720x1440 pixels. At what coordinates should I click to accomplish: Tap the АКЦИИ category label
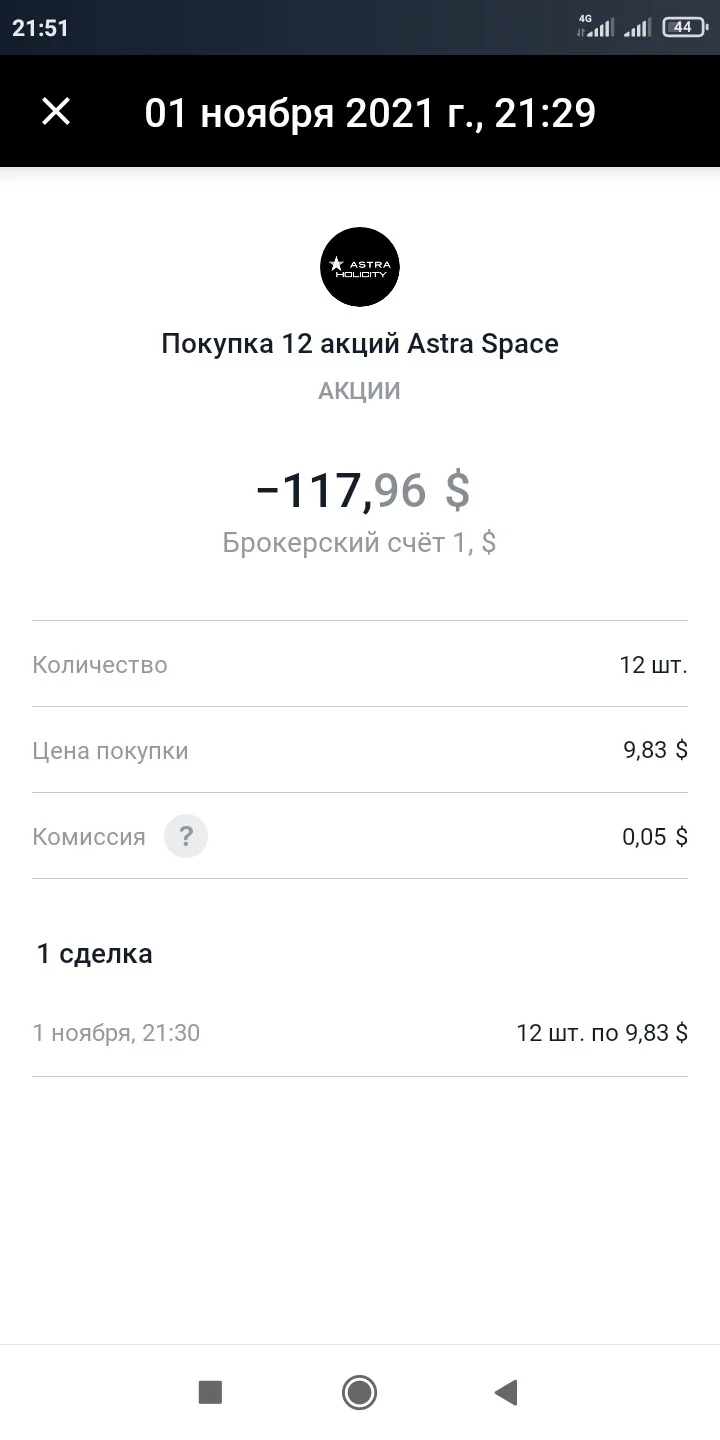pos(360,391)
